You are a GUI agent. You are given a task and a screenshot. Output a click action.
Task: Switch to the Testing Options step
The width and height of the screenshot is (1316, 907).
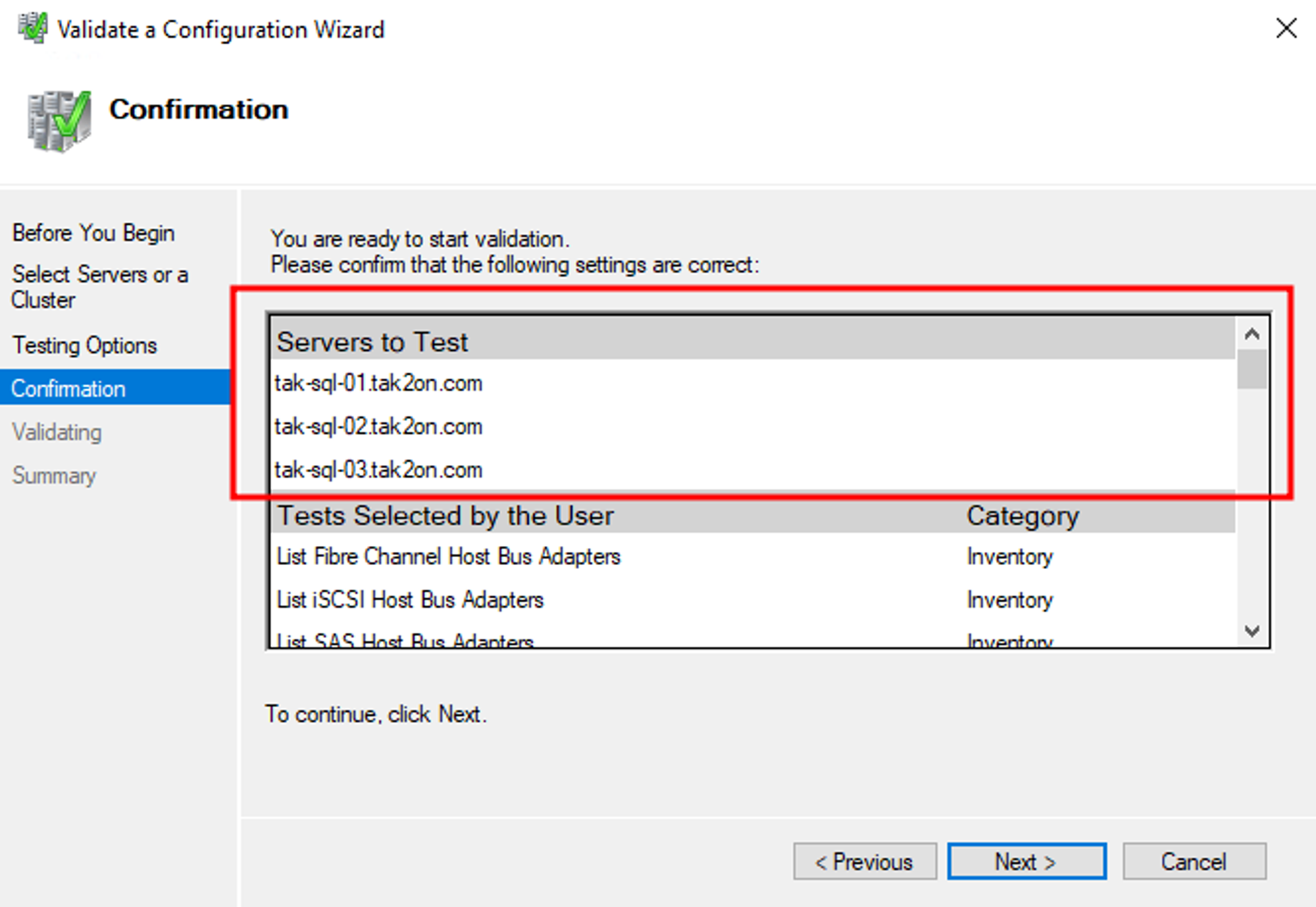coord(84,345)
